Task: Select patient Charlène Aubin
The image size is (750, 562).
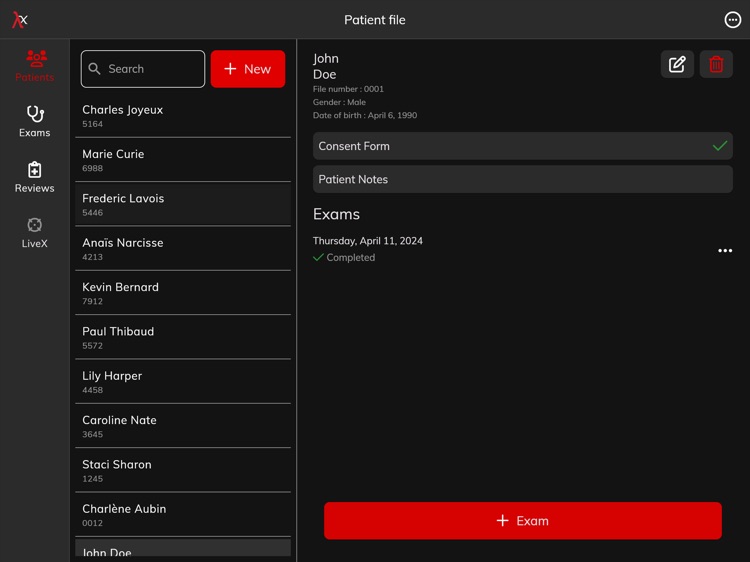Action: pos(183,515)
